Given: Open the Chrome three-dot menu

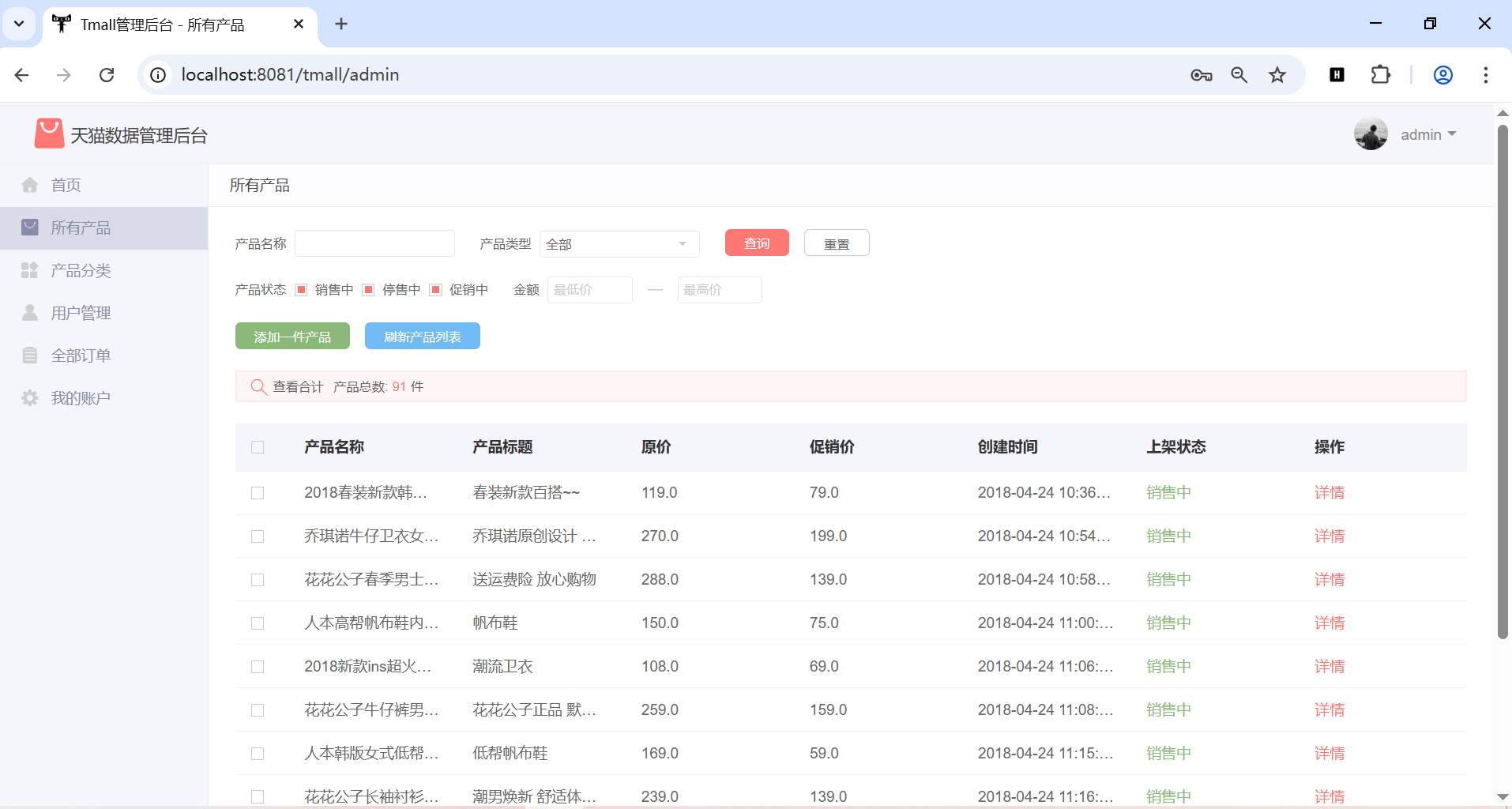Looking at the screenshot, I should [1486, 75].
